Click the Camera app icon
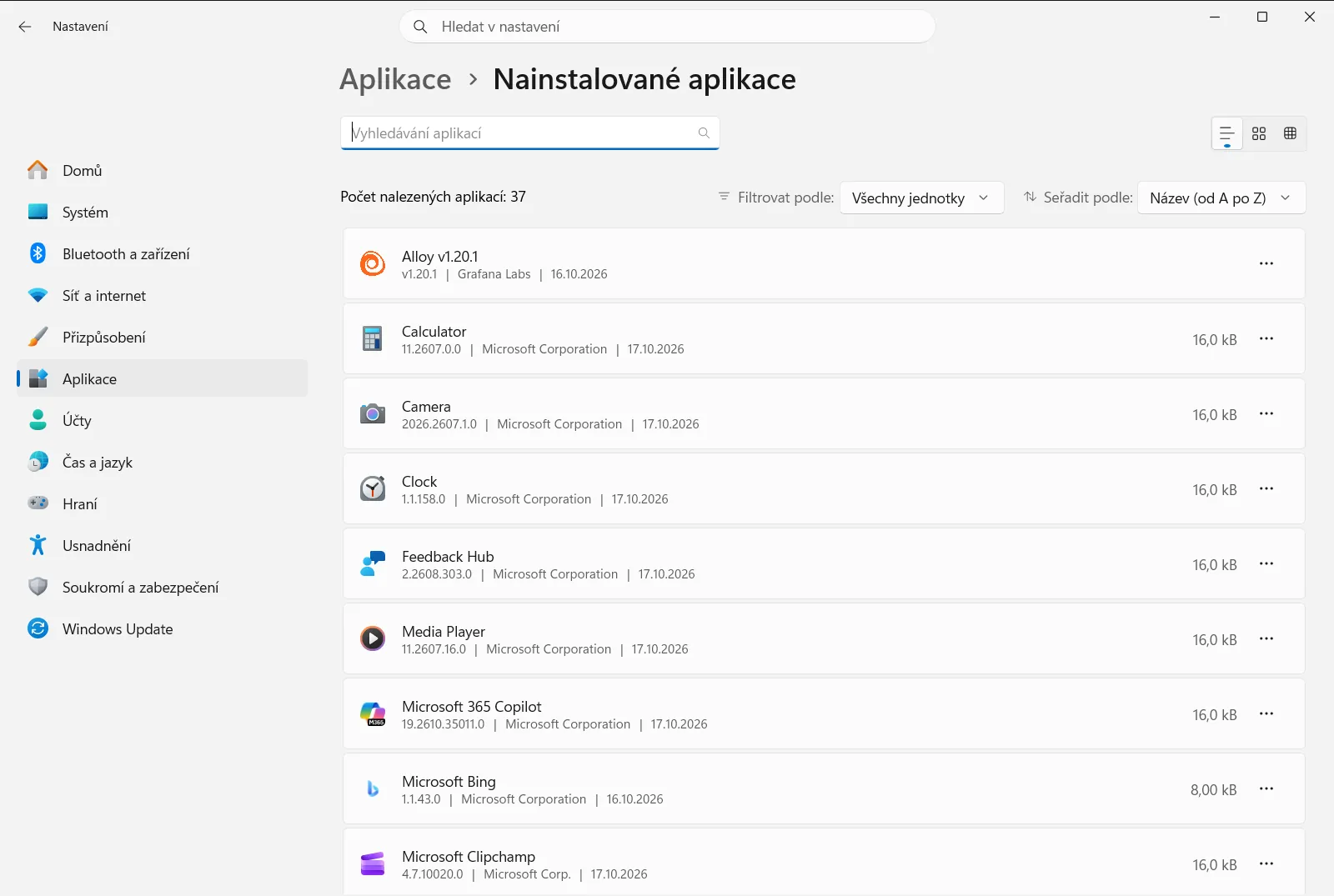The image size is (1334, 896). (x=373, y=413)
